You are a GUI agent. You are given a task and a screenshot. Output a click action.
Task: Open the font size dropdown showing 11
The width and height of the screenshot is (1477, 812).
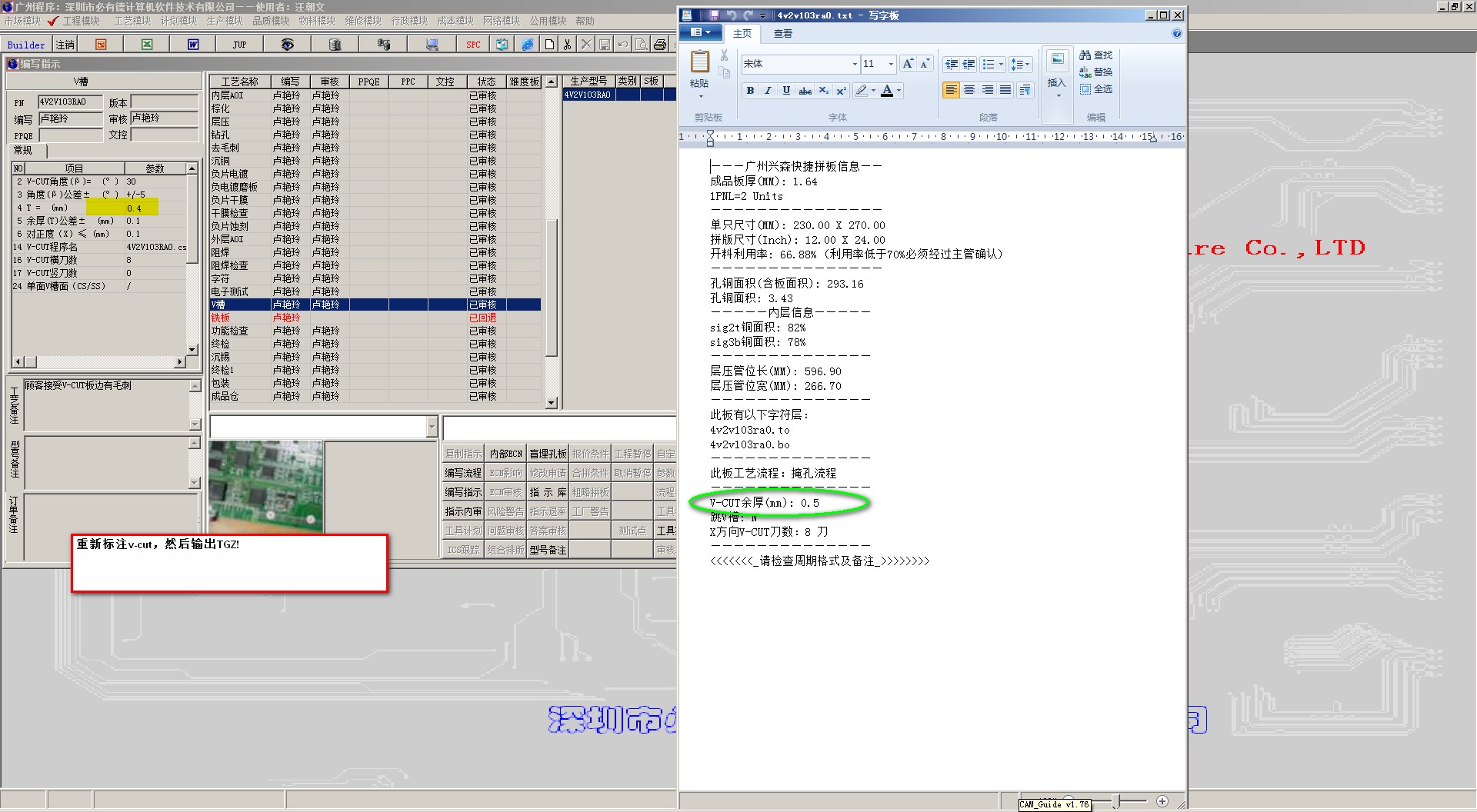[891, 64]
